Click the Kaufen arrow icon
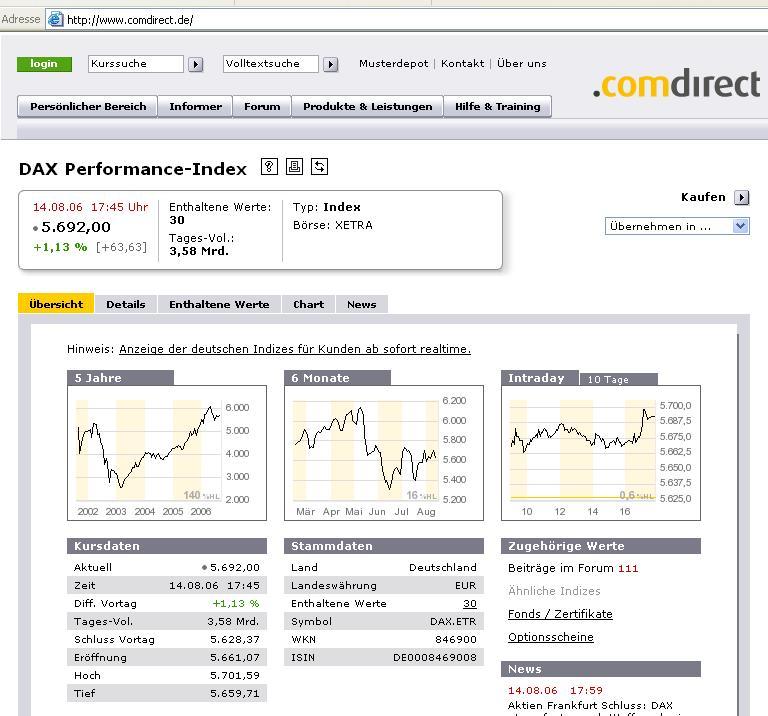This screenshot has height=716, width=768. [x=742, y=197]
